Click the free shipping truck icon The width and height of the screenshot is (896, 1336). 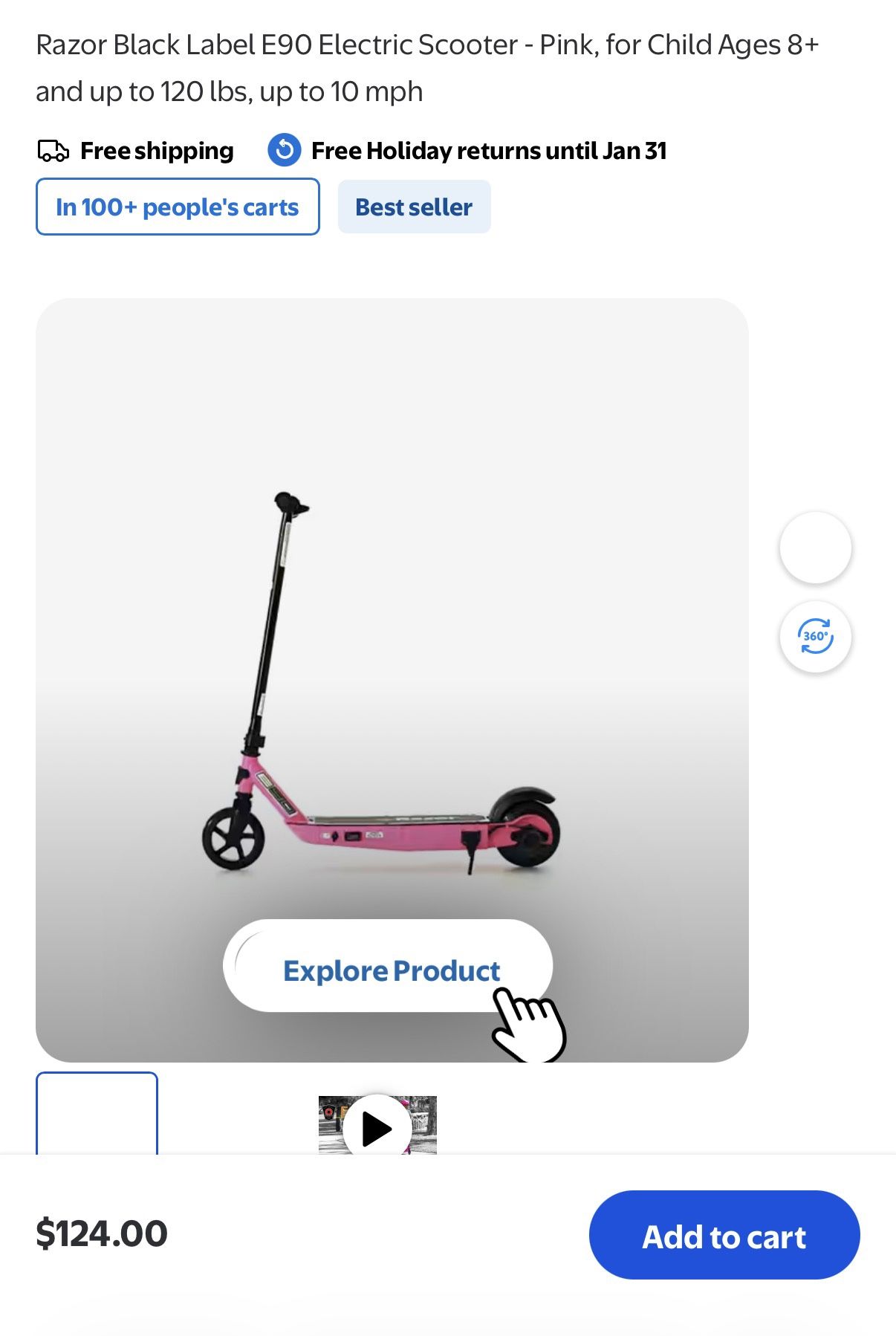click(53, 151)
